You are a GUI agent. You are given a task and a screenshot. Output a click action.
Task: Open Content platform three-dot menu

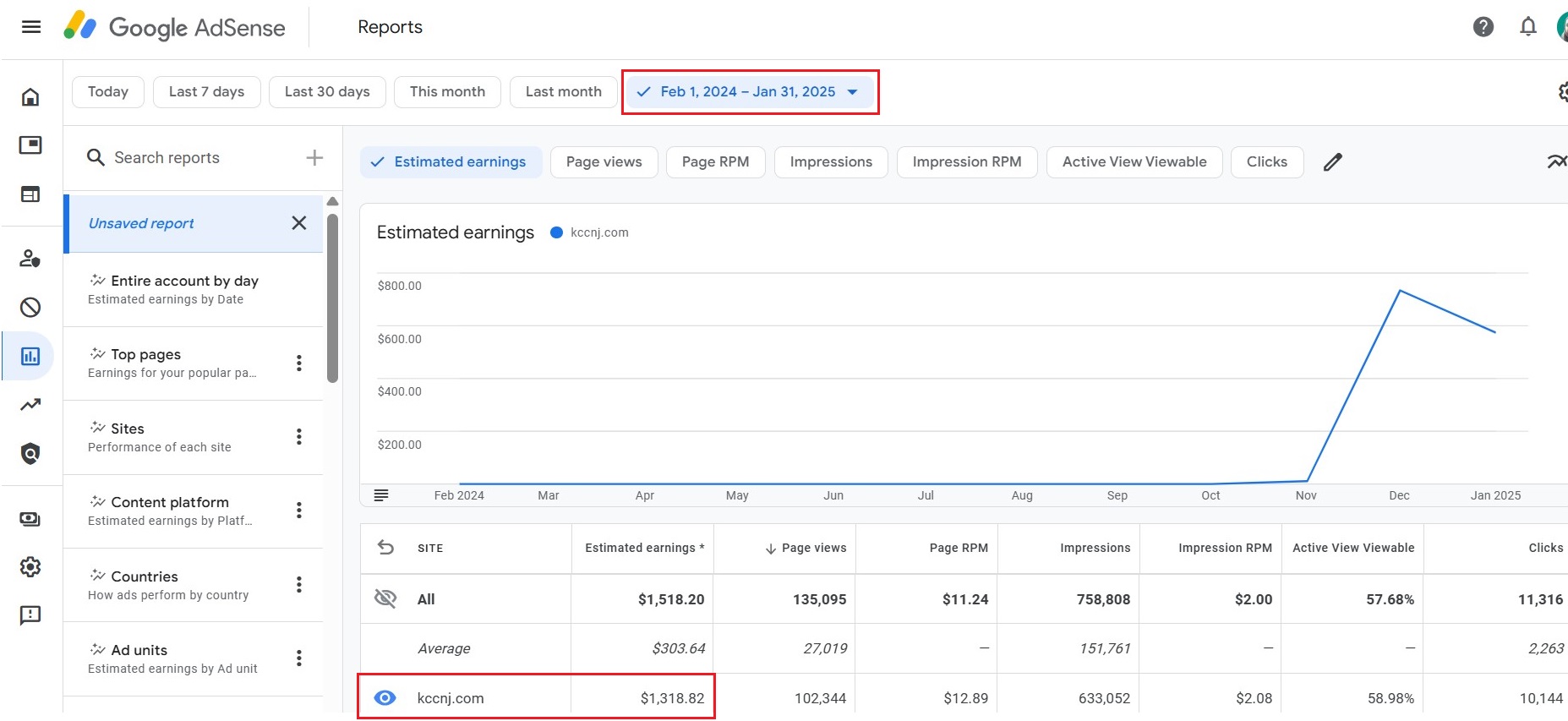coord(298,511)
